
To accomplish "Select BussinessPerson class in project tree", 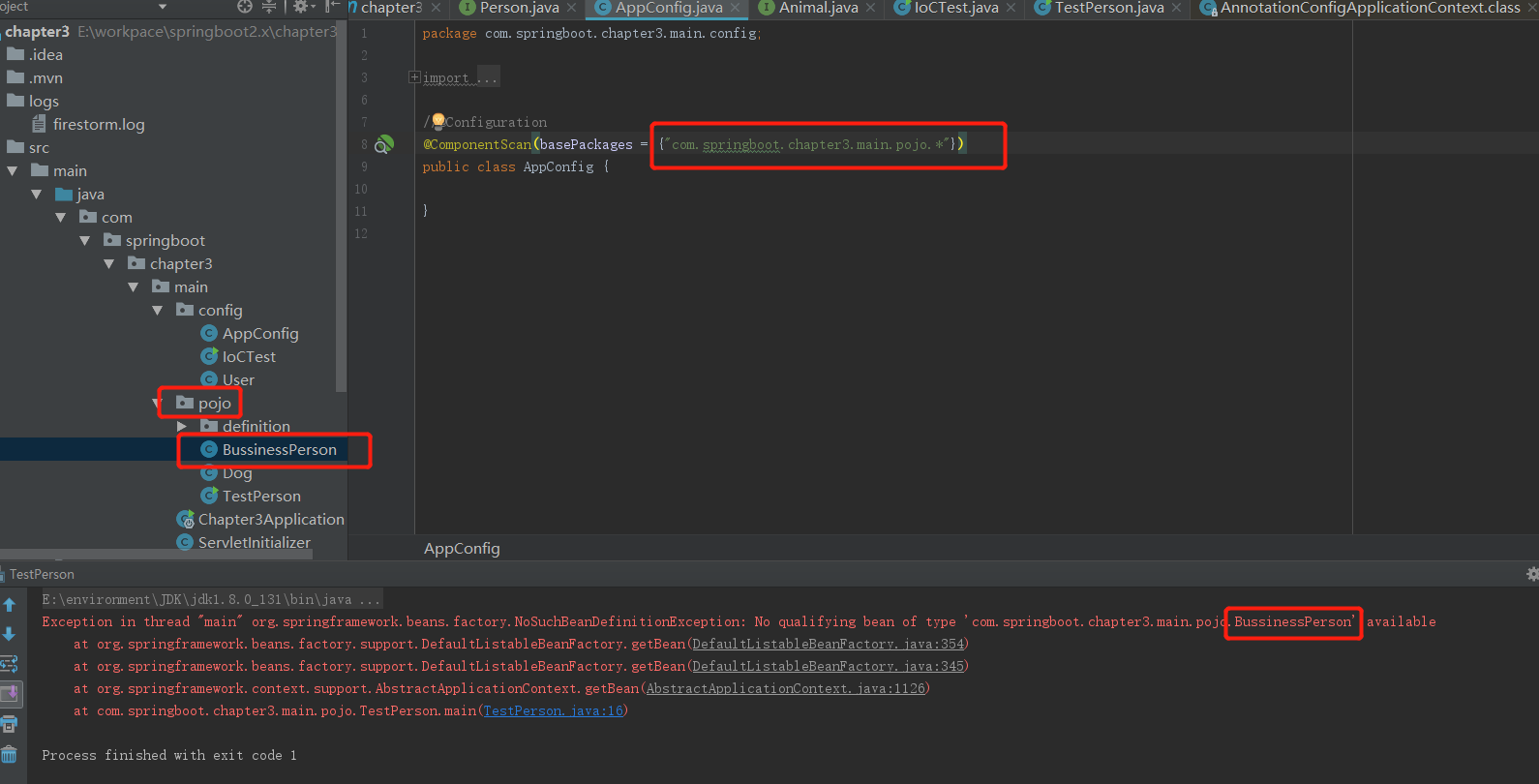I will (x=268, y=450).
